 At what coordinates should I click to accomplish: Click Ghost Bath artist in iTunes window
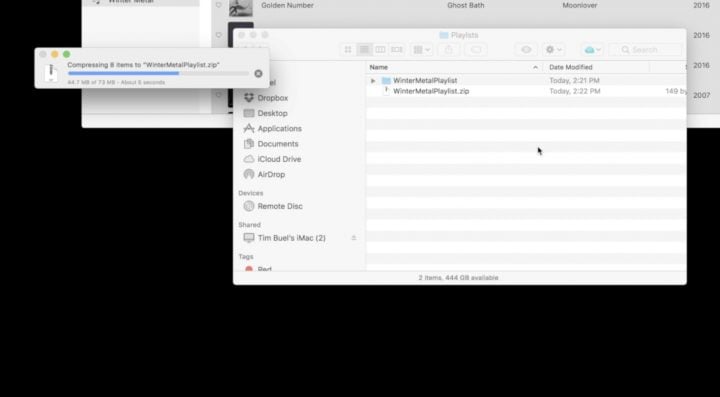[x=466, y=6]
